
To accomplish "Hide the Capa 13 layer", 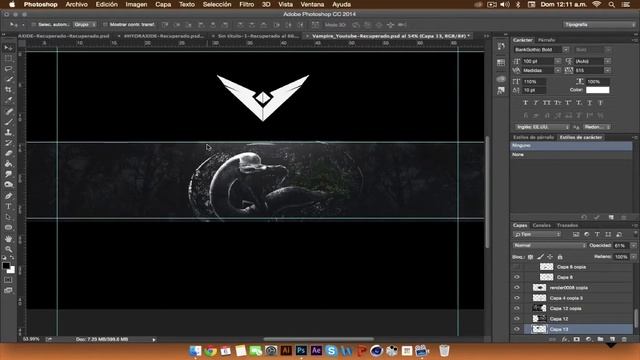I will pyautogui.click(x=517, y=329).
